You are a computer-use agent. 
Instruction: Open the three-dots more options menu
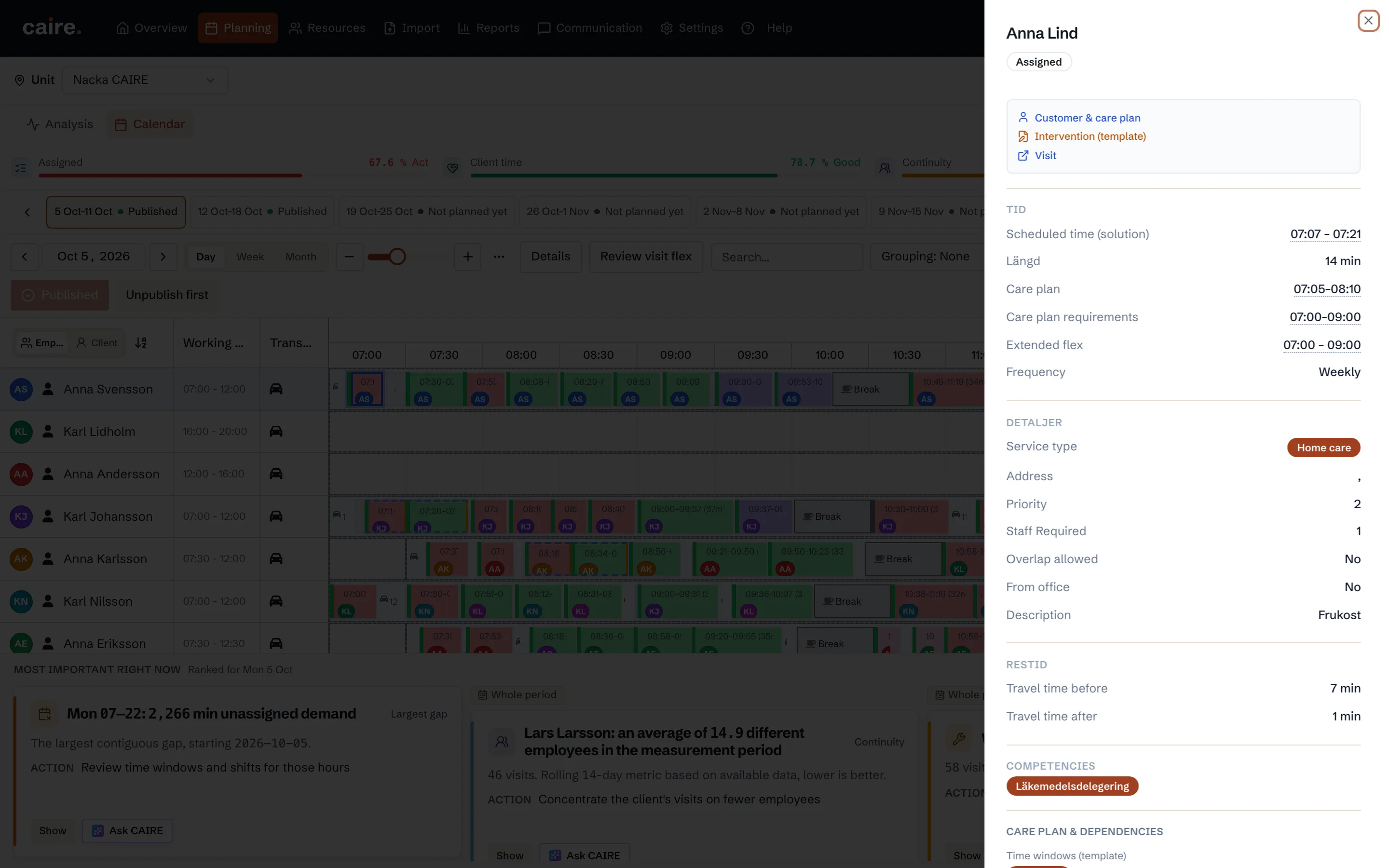point(499,257)
